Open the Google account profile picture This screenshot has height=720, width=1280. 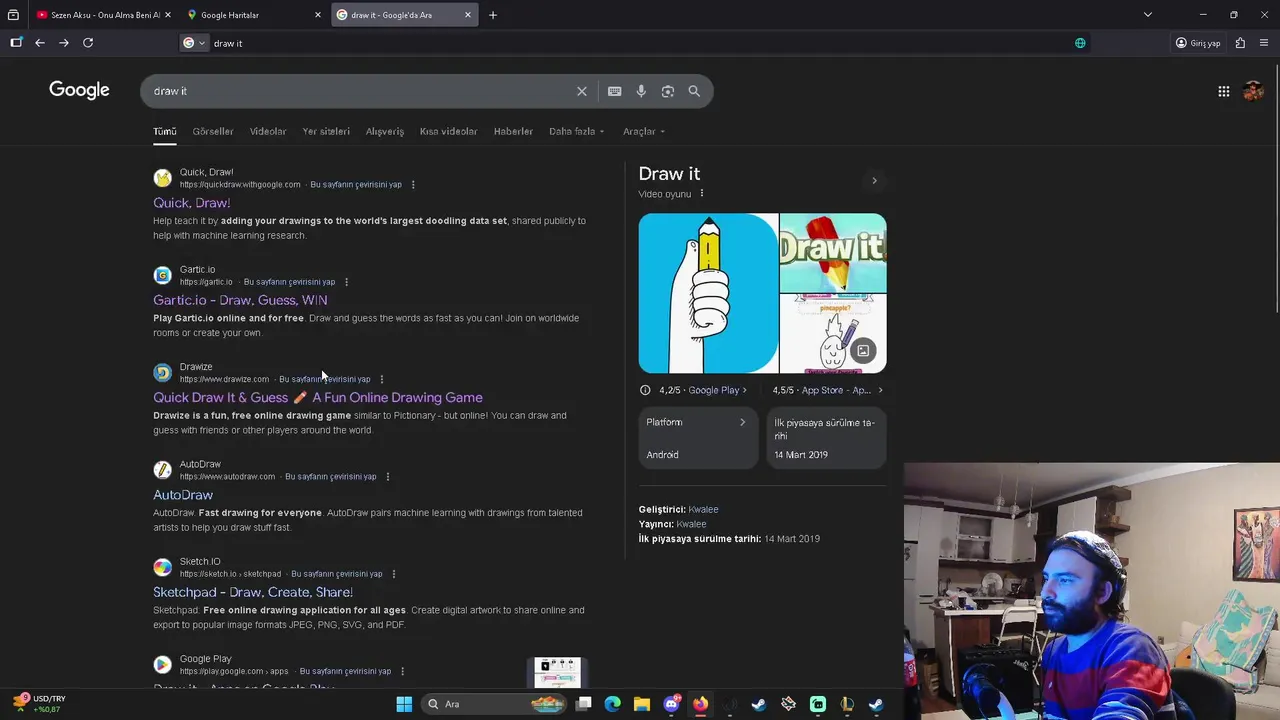coord(1253,91)
